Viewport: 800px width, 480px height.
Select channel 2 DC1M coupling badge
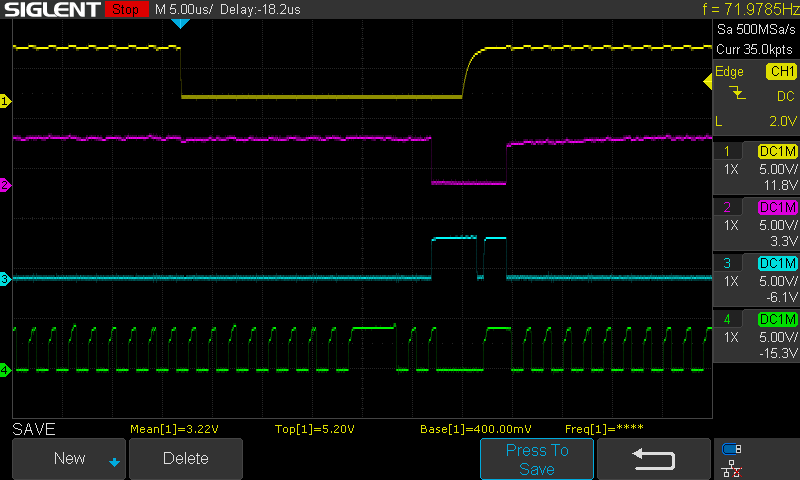(778, 207)
